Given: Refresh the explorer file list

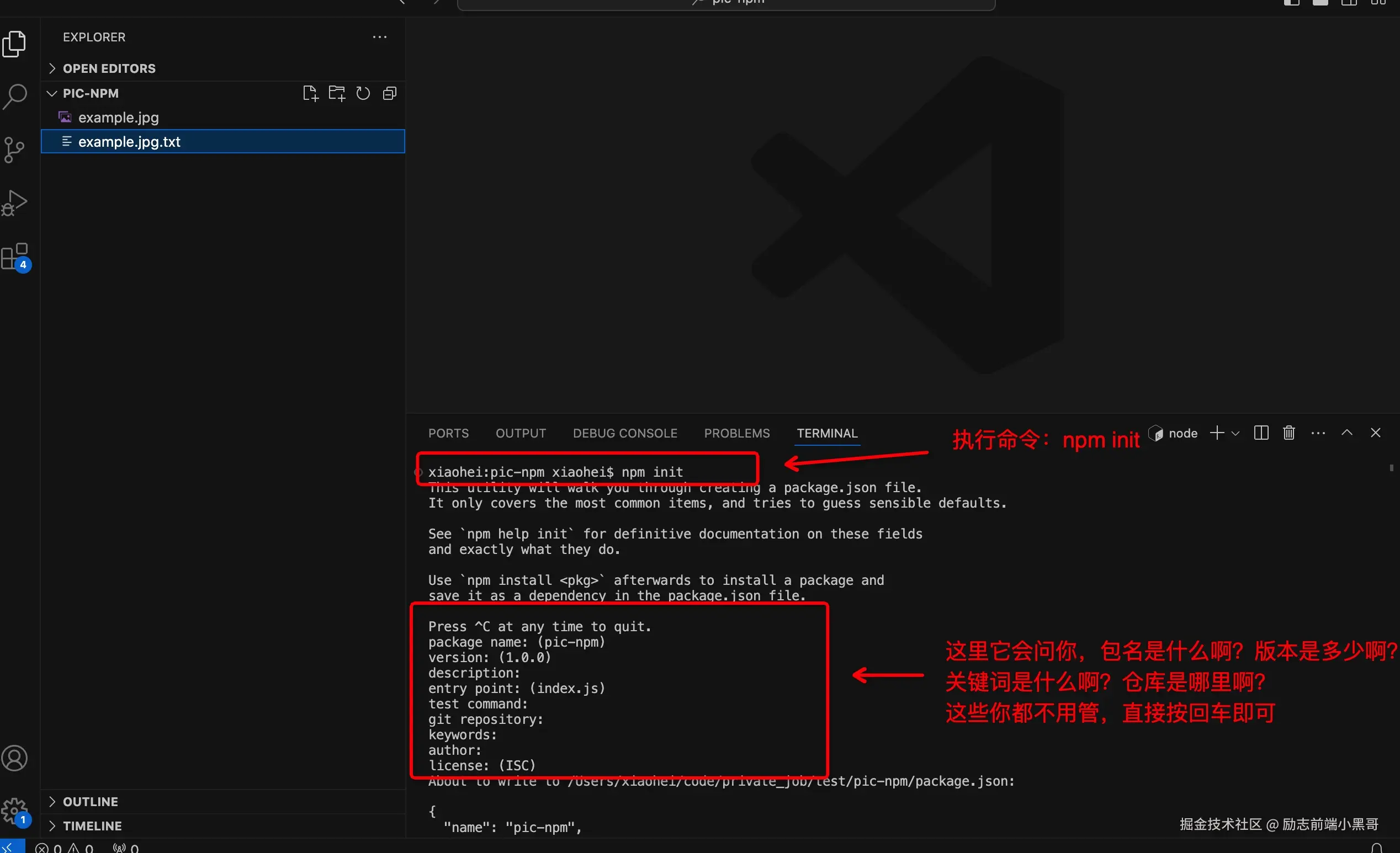Looking at the screenshot, I should coord(363,93).
